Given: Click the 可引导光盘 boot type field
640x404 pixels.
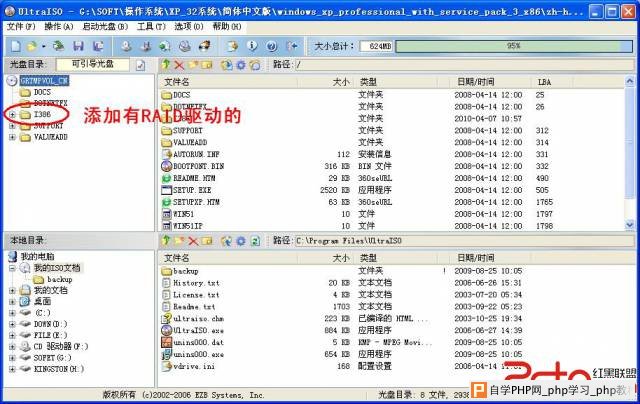Looking at the screenshot, I should (x=93, y=64).
